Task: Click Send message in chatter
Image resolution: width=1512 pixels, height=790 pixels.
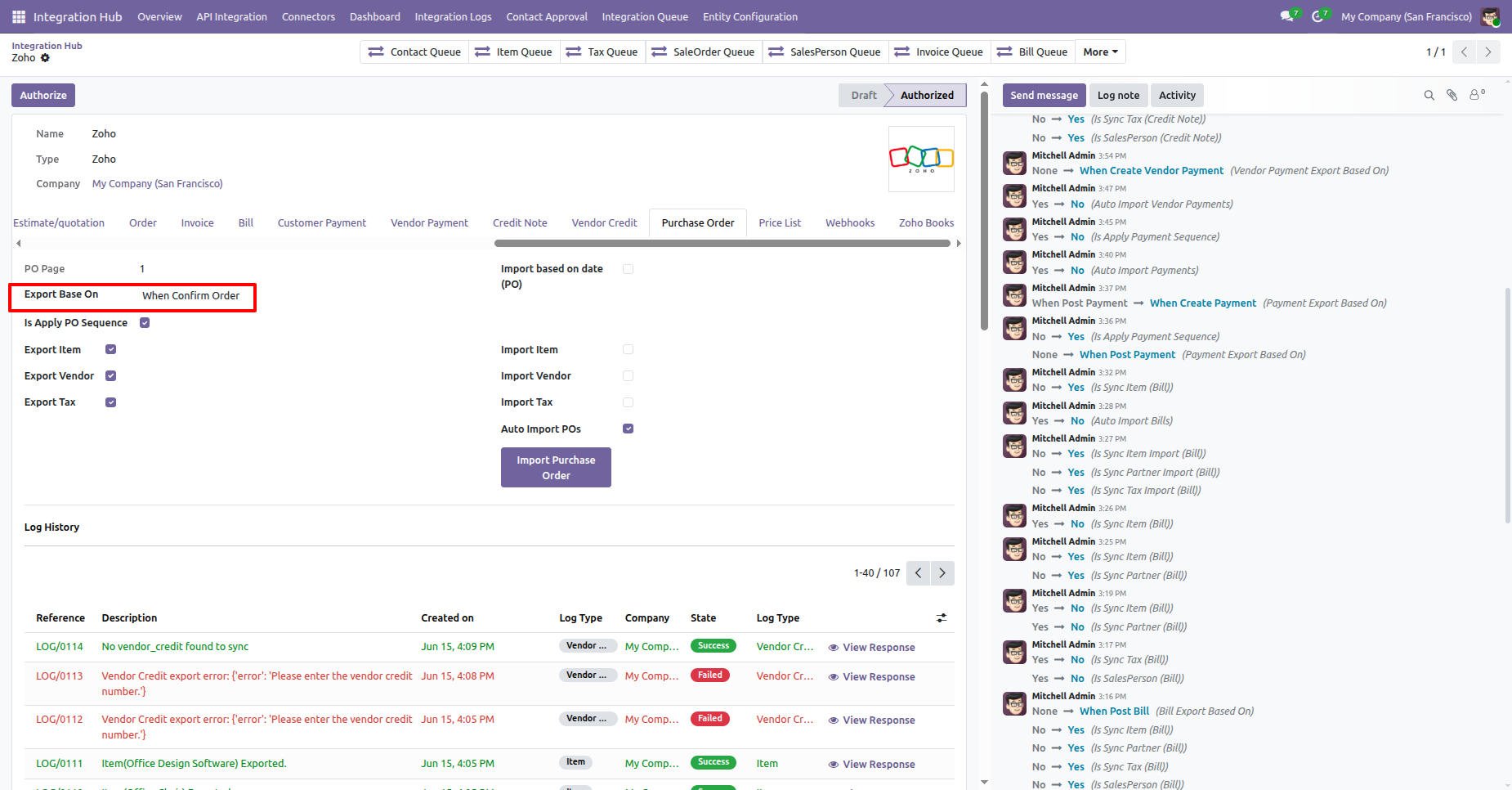Action: coord(1045,96)
